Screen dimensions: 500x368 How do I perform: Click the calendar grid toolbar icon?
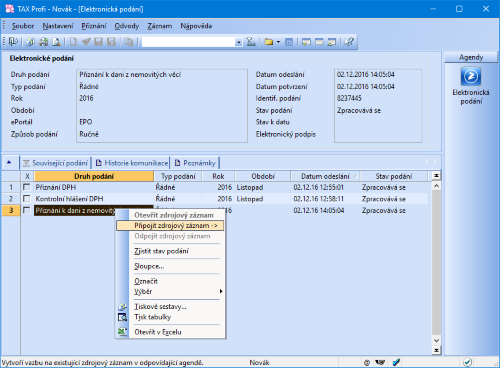[289, 42]
